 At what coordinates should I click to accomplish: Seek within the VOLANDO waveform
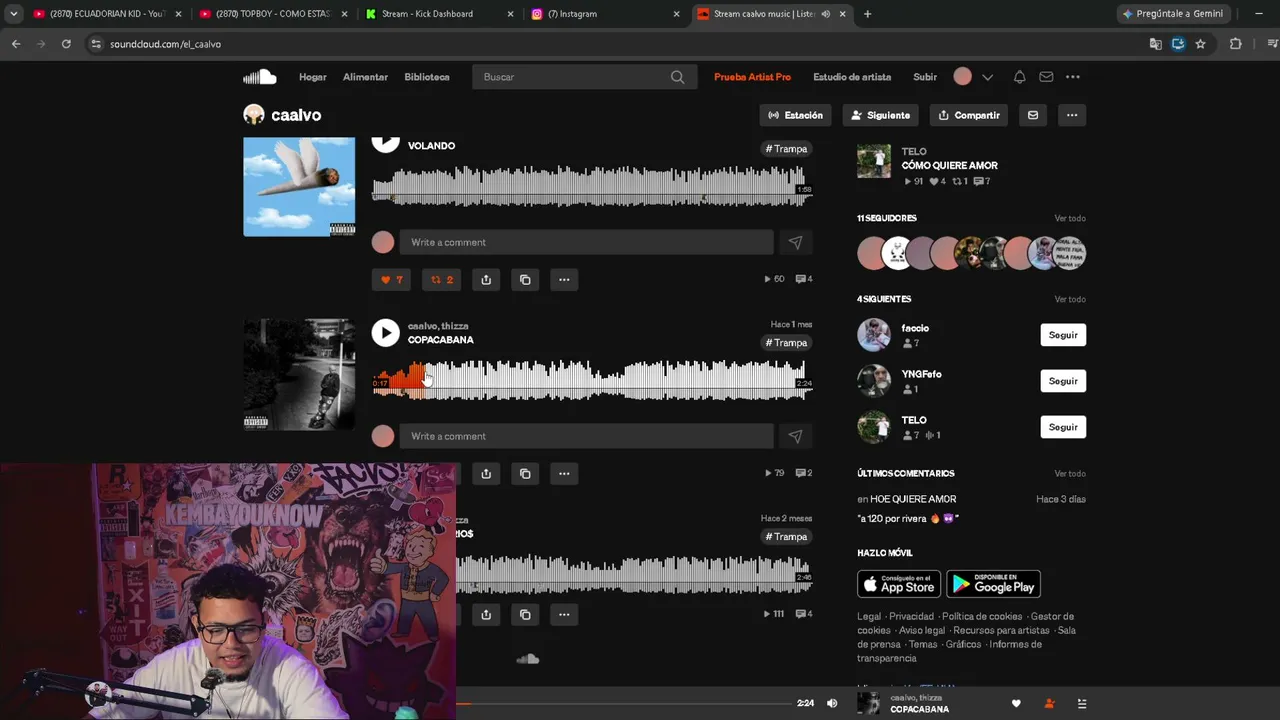592,187
